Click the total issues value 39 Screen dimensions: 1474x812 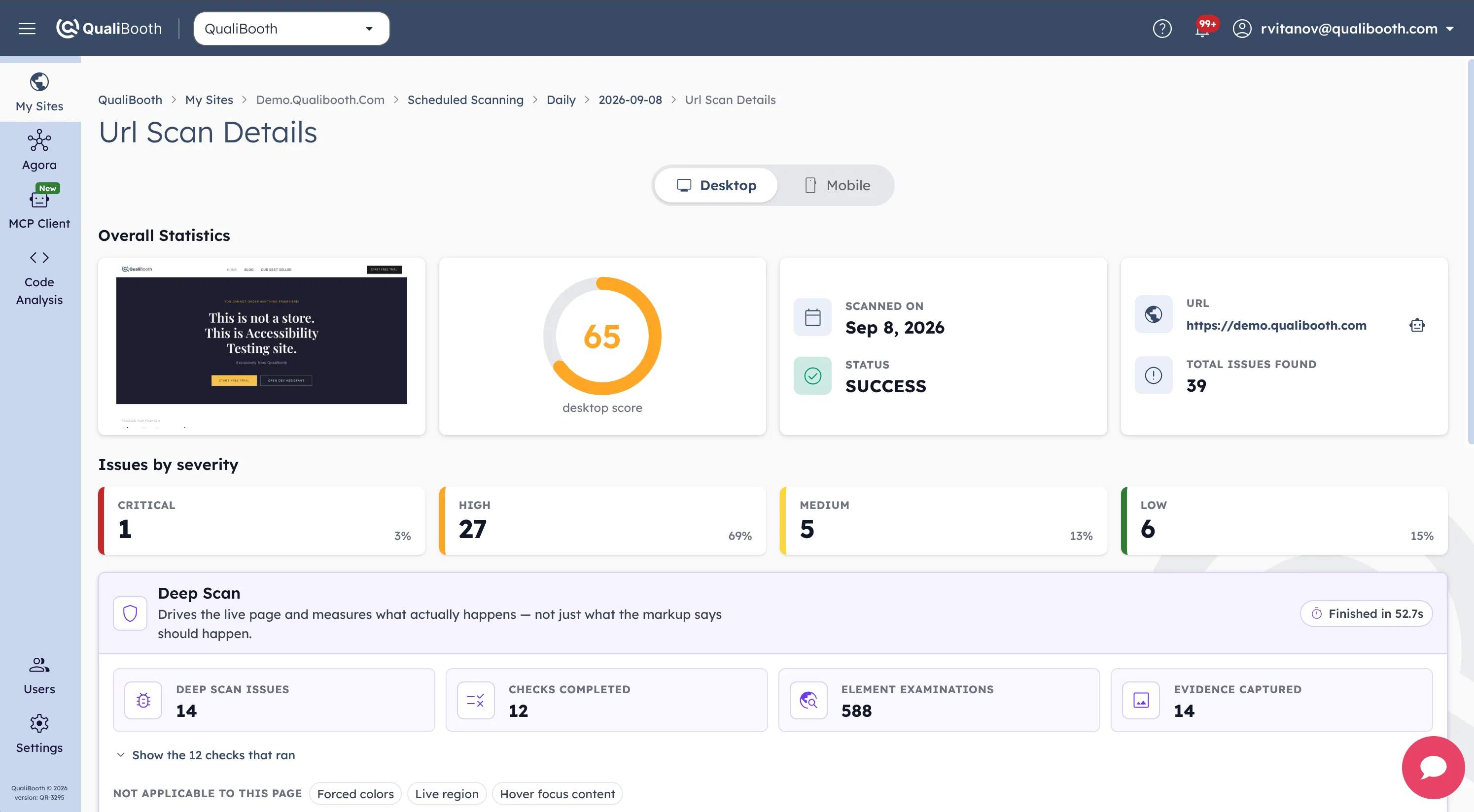coord(1196,385)
